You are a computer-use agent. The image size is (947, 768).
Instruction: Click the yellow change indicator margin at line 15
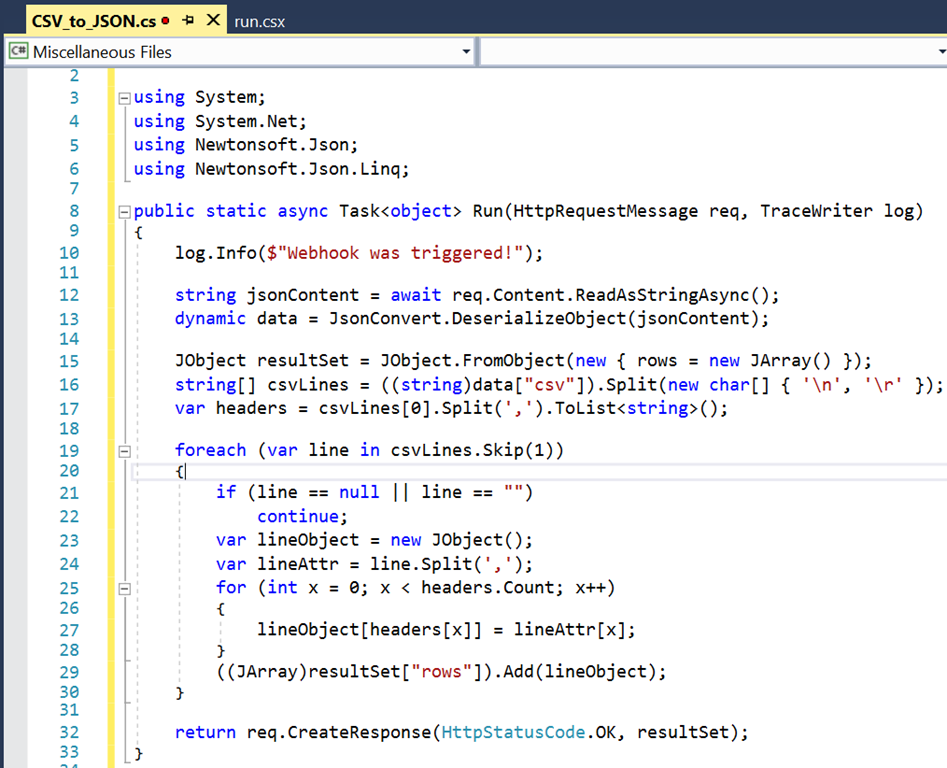click(x=112, y=361)
